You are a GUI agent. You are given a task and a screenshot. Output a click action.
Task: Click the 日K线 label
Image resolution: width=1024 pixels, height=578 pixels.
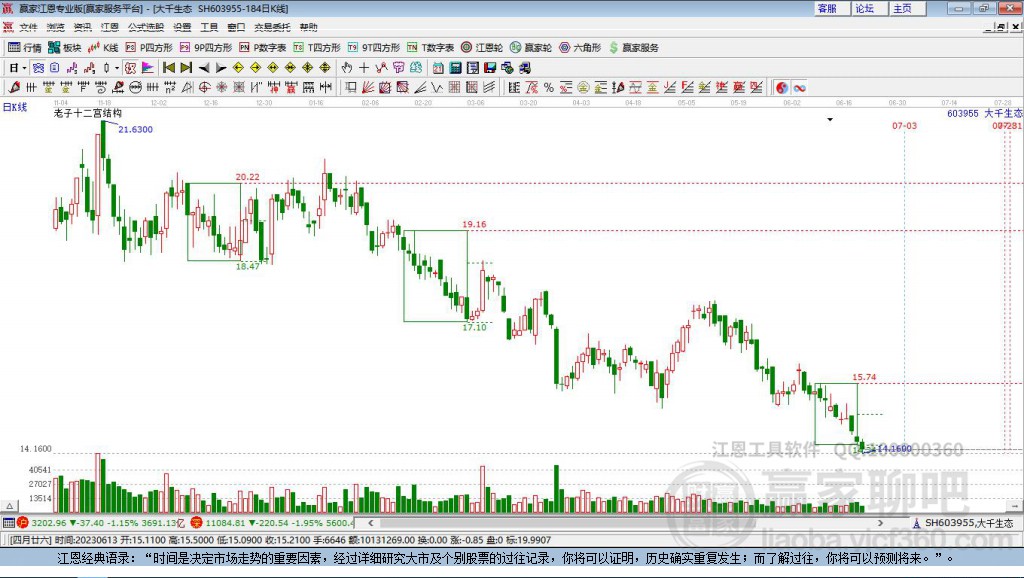(x=15, y=107)
